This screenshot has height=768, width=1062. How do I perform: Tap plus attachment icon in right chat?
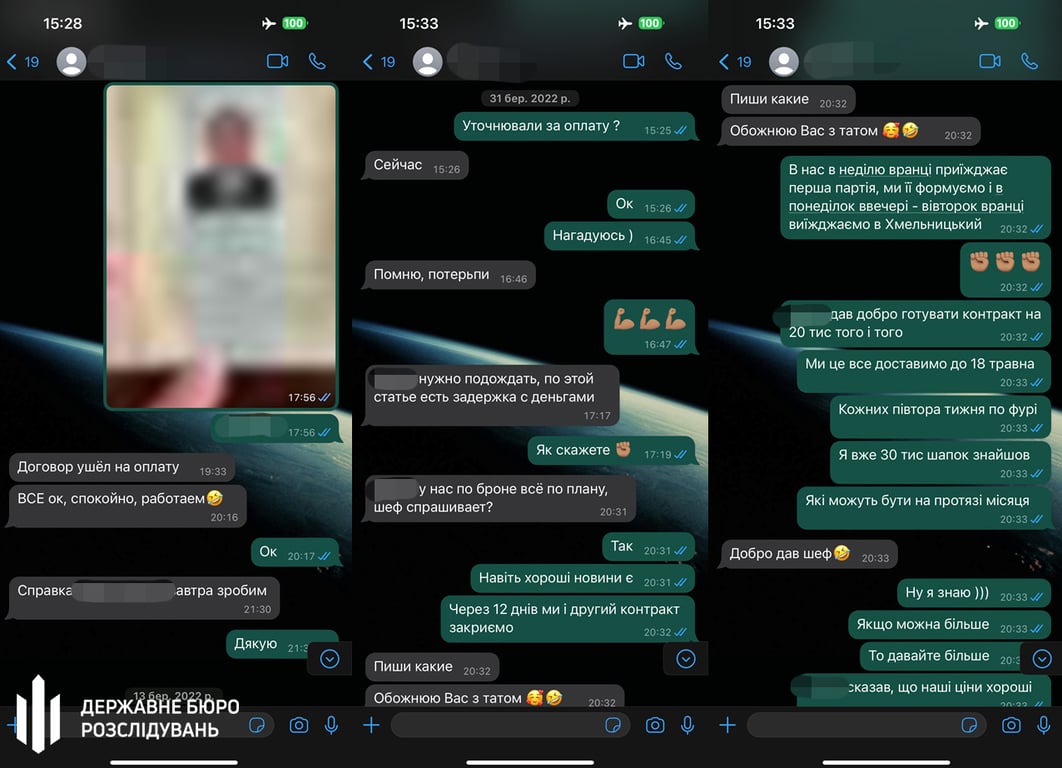(727, 725)
